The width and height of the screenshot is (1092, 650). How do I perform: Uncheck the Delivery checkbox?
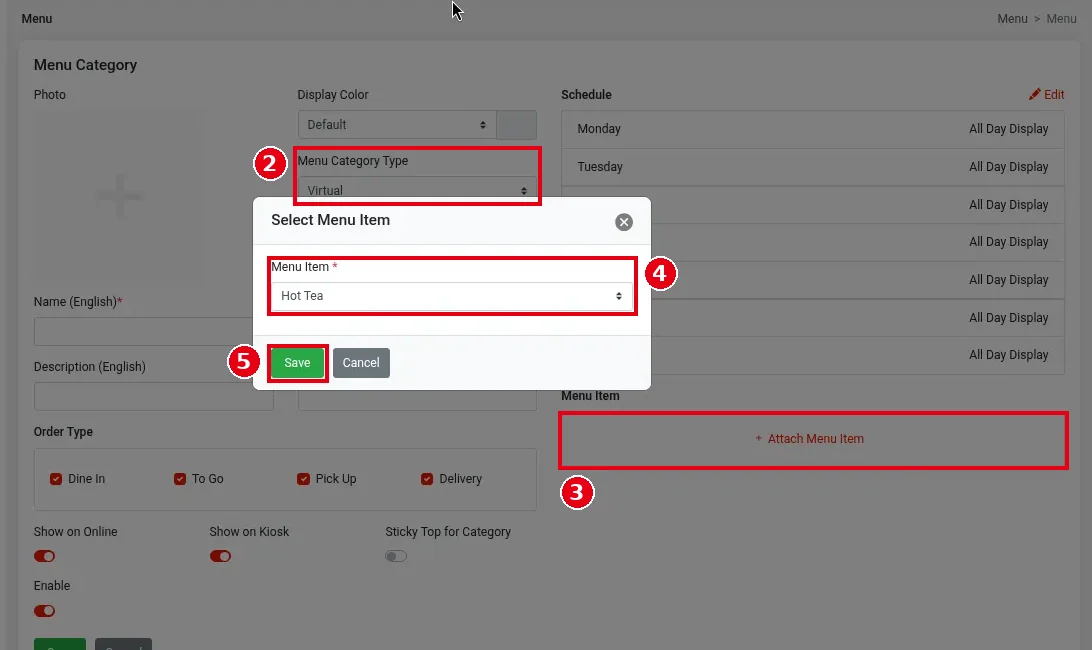click(427, 479)
